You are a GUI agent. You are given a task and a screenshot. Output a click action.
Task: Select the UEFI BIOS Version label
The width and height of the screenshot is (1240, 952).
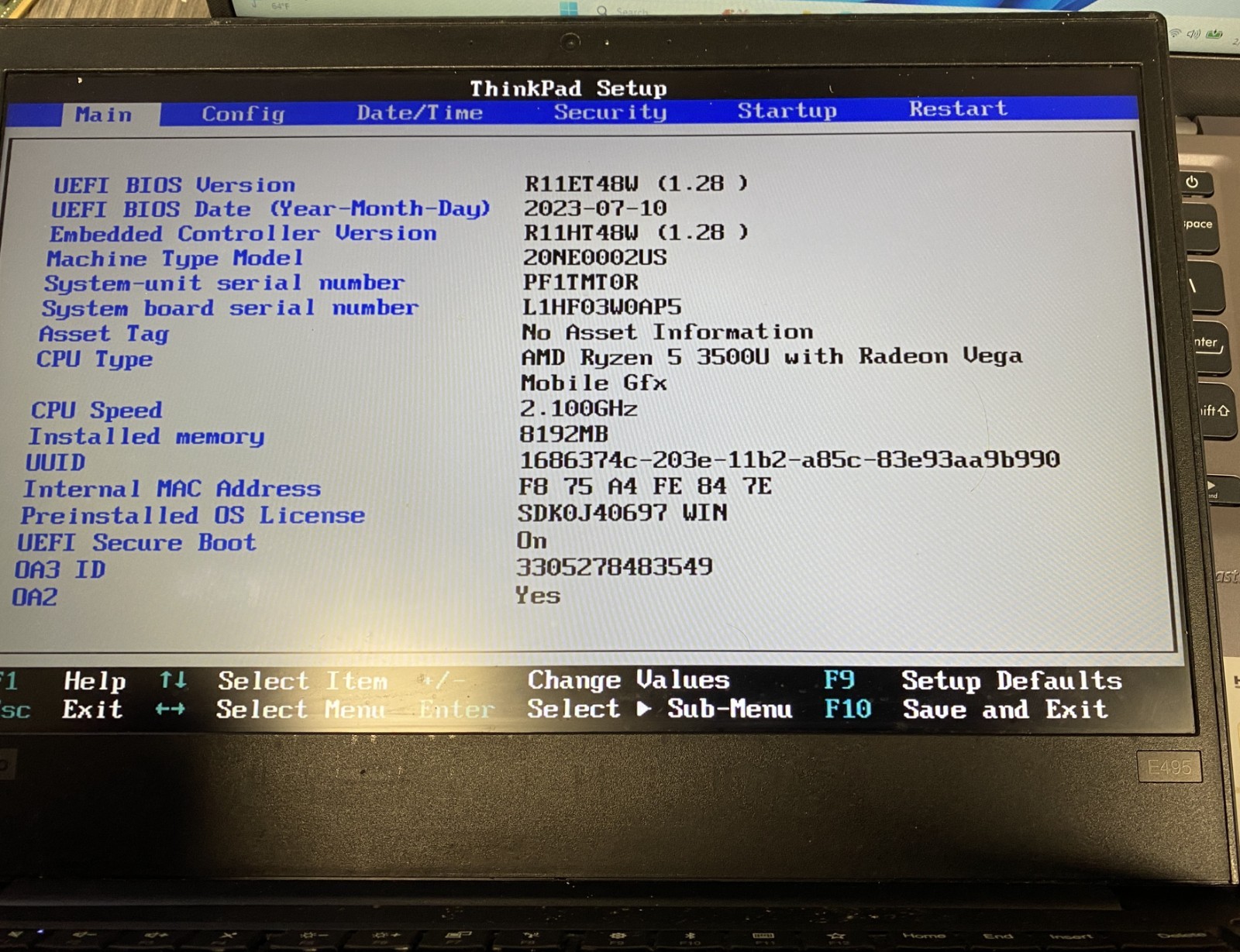coord(174,185)
